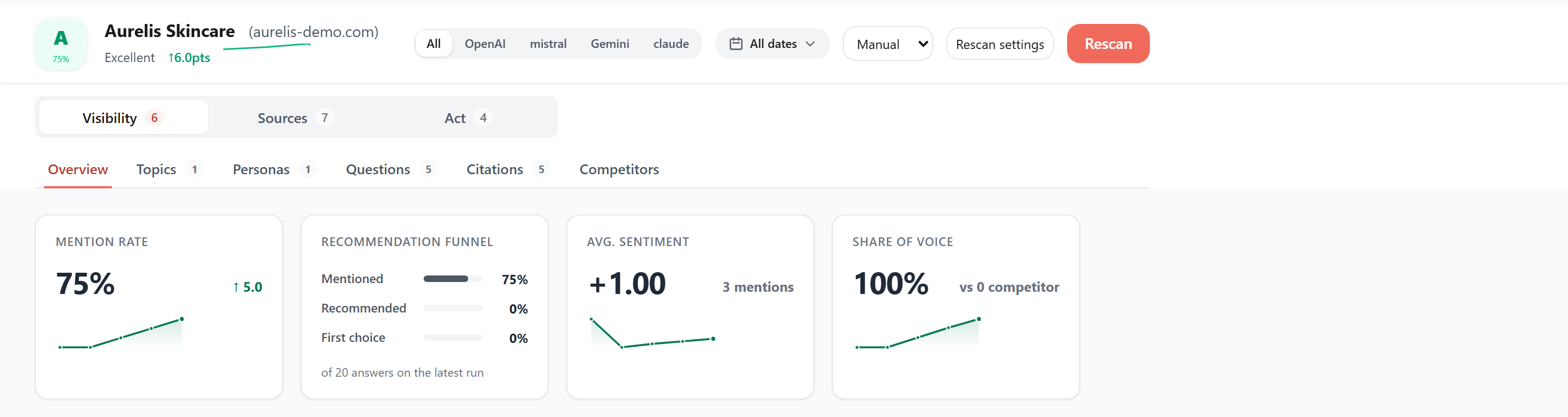The width and height of the screenshot is (1568, 417).
Task: Filter results by claude
Action: coord(671,44)
